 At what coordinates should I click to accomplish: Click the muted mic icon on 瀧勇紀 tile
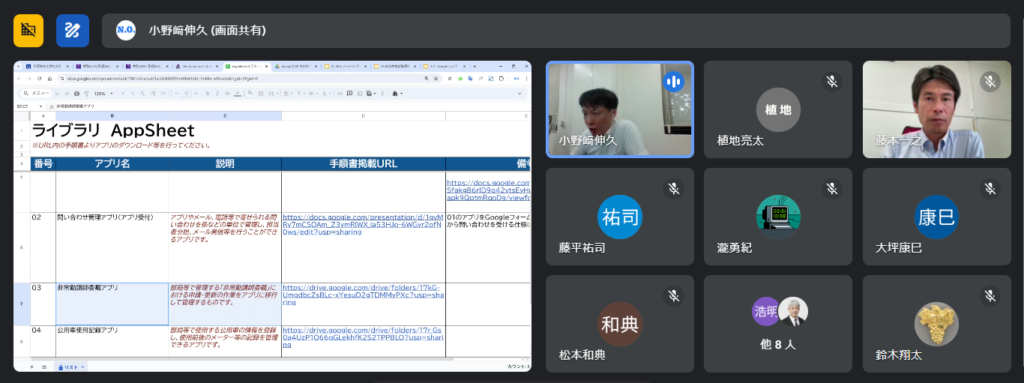(831, 189)
